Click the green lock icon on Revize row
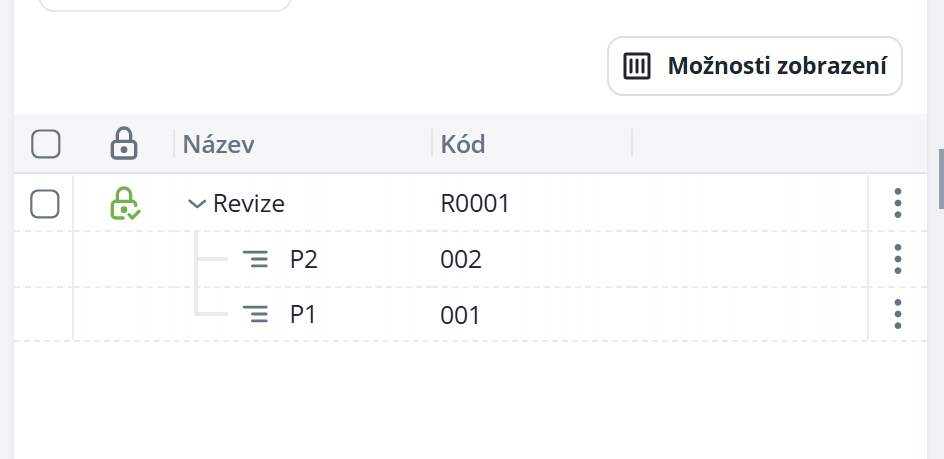Screen dimensions: 944x459 (x=124, y=203)
